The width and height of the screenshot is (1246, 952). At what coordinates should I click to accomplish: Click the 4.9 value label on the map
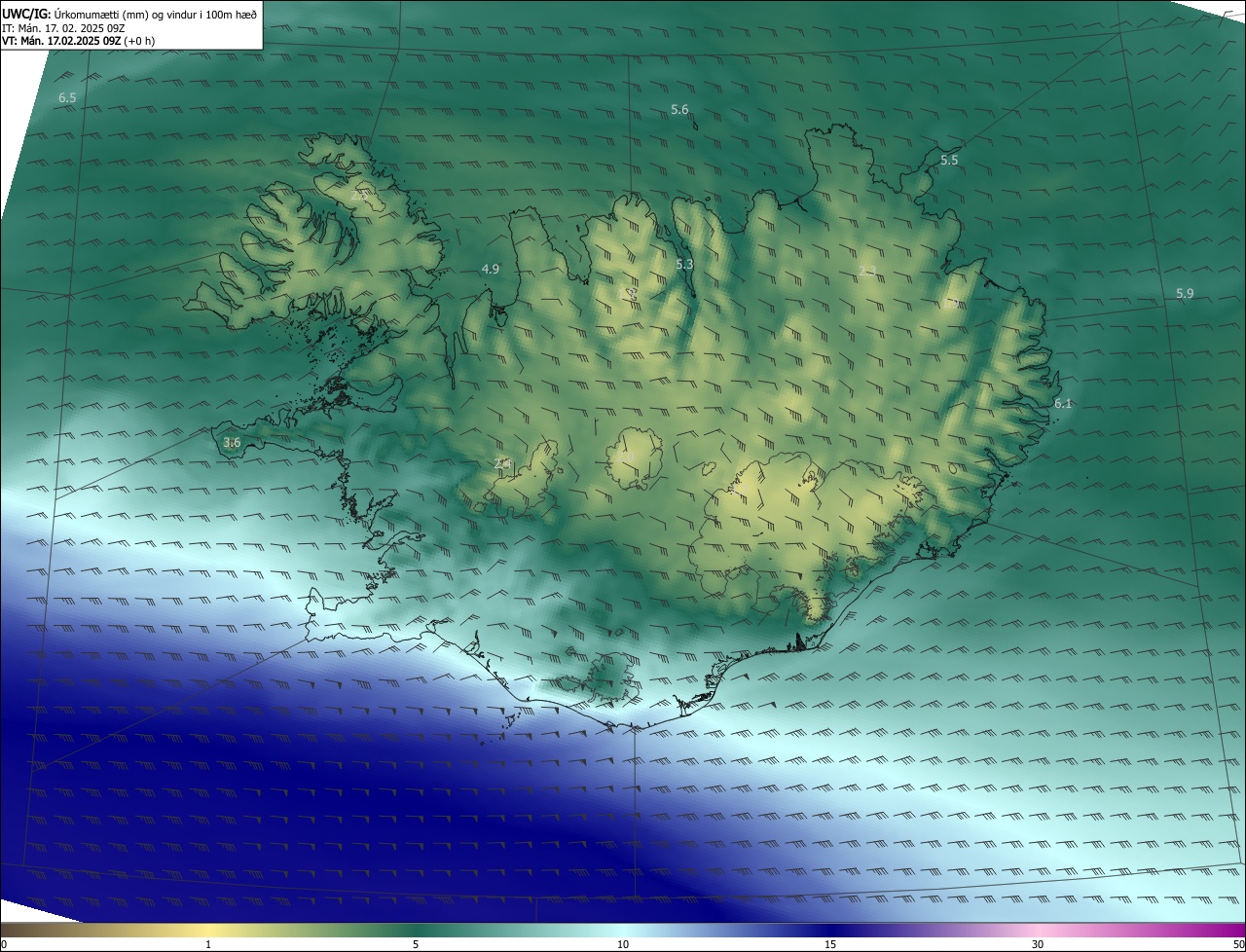tap(491, 270)
